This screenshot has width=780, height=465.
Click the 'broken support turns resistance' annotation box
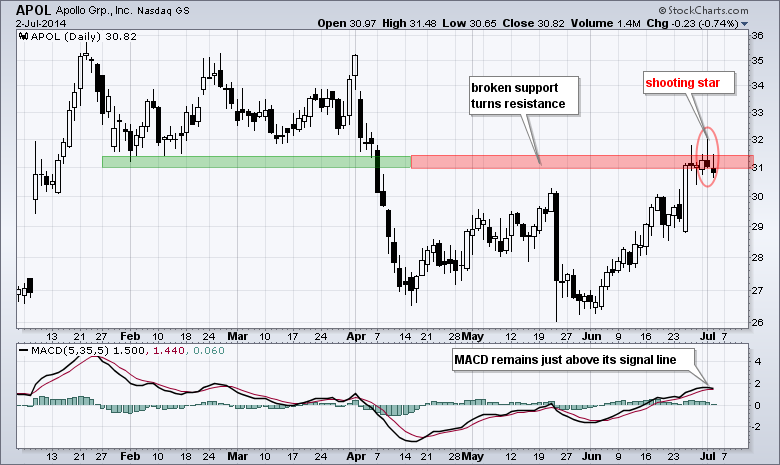[524, 96]
